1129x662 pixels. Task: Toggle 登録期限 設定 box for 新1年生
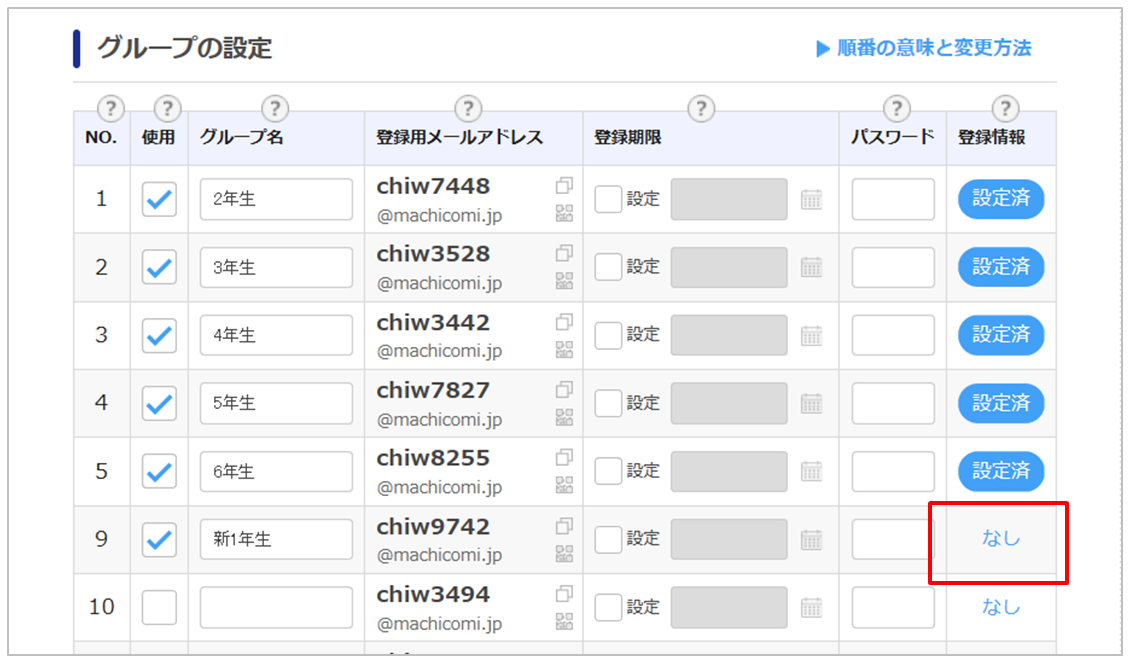[608, 539]
